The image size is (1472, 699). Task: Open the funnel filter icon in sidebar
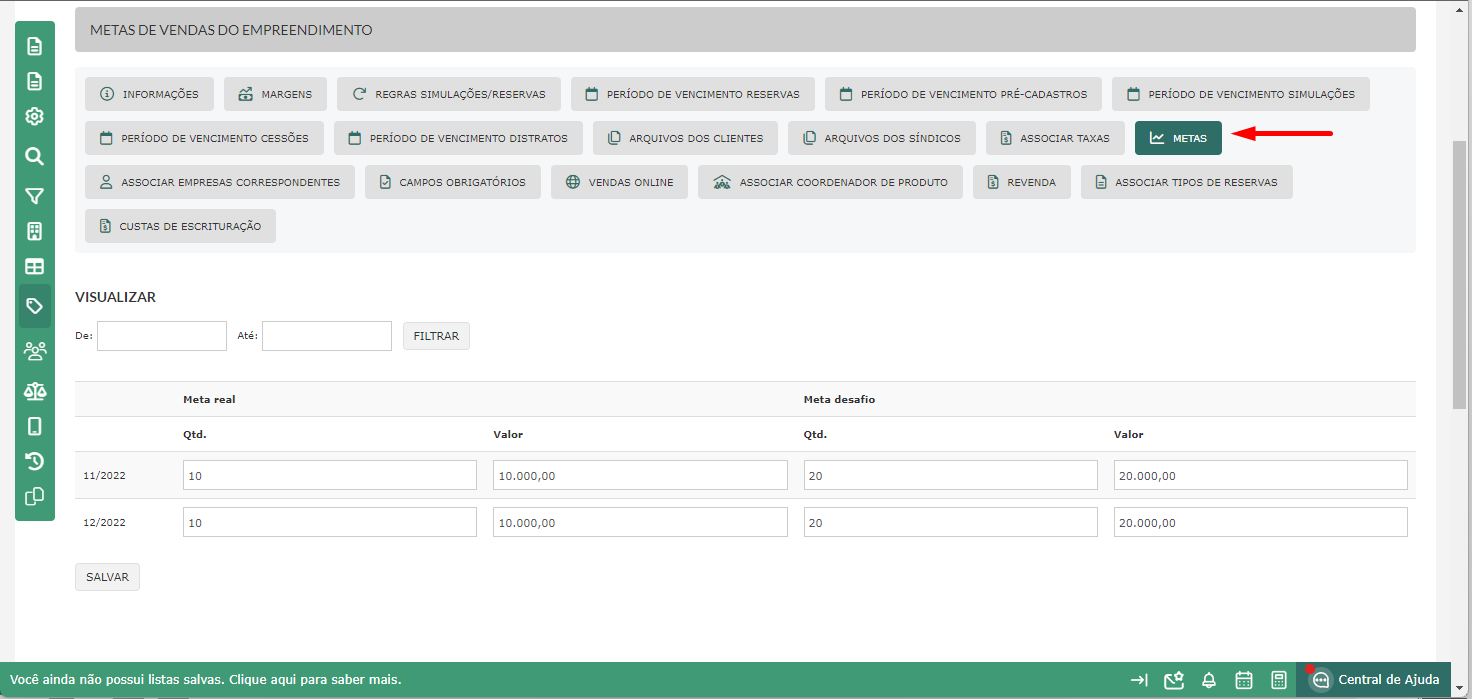[35, 195]
